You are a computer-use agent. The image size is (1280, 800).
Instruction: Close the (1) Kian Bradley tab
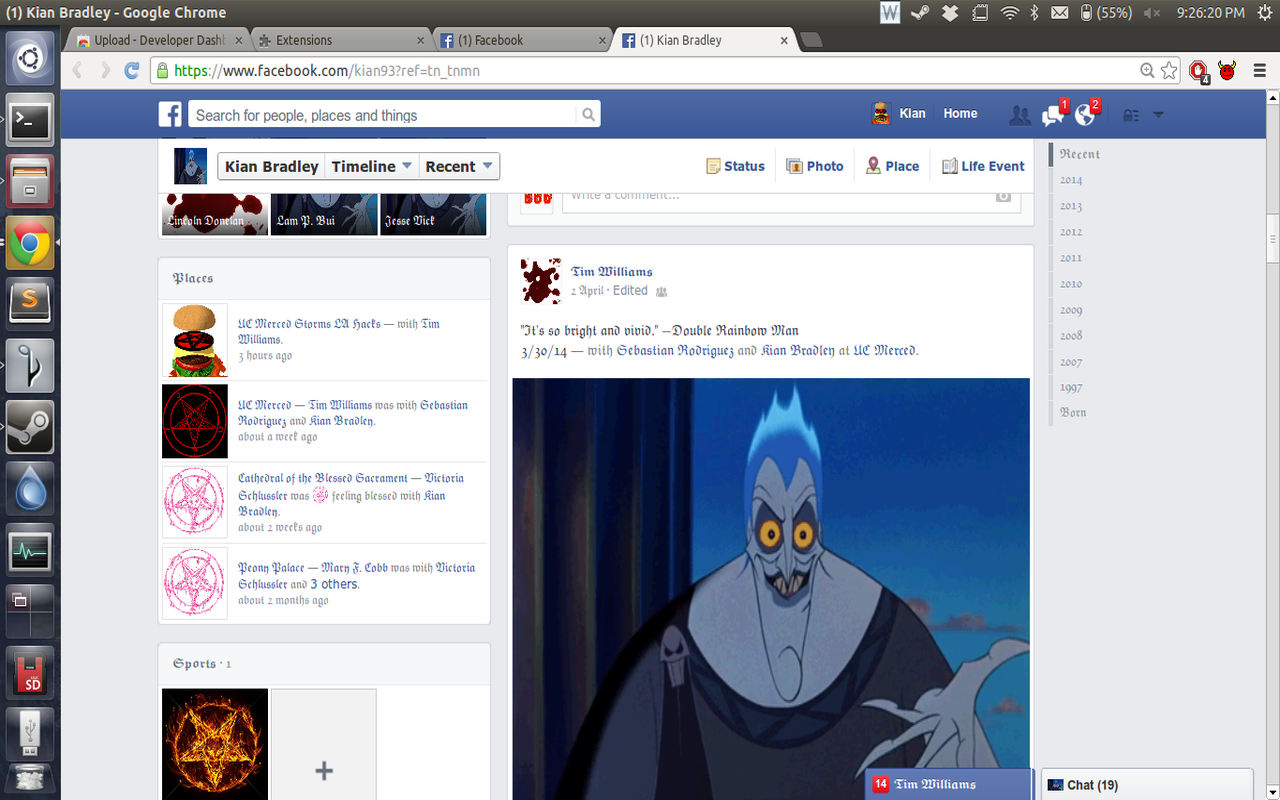click(x=783, y=41)
